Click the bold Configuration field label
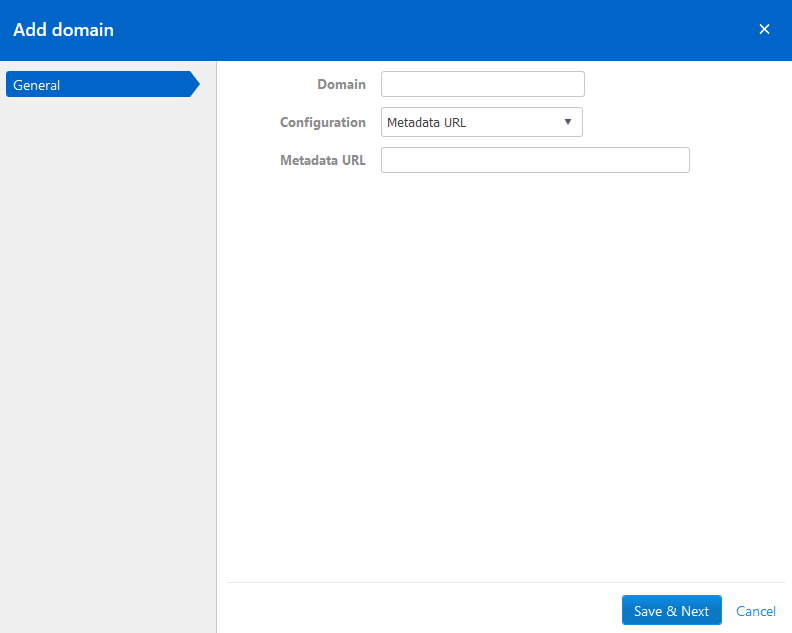The width and height of the screenshot is (792, 633). (322, 122)
